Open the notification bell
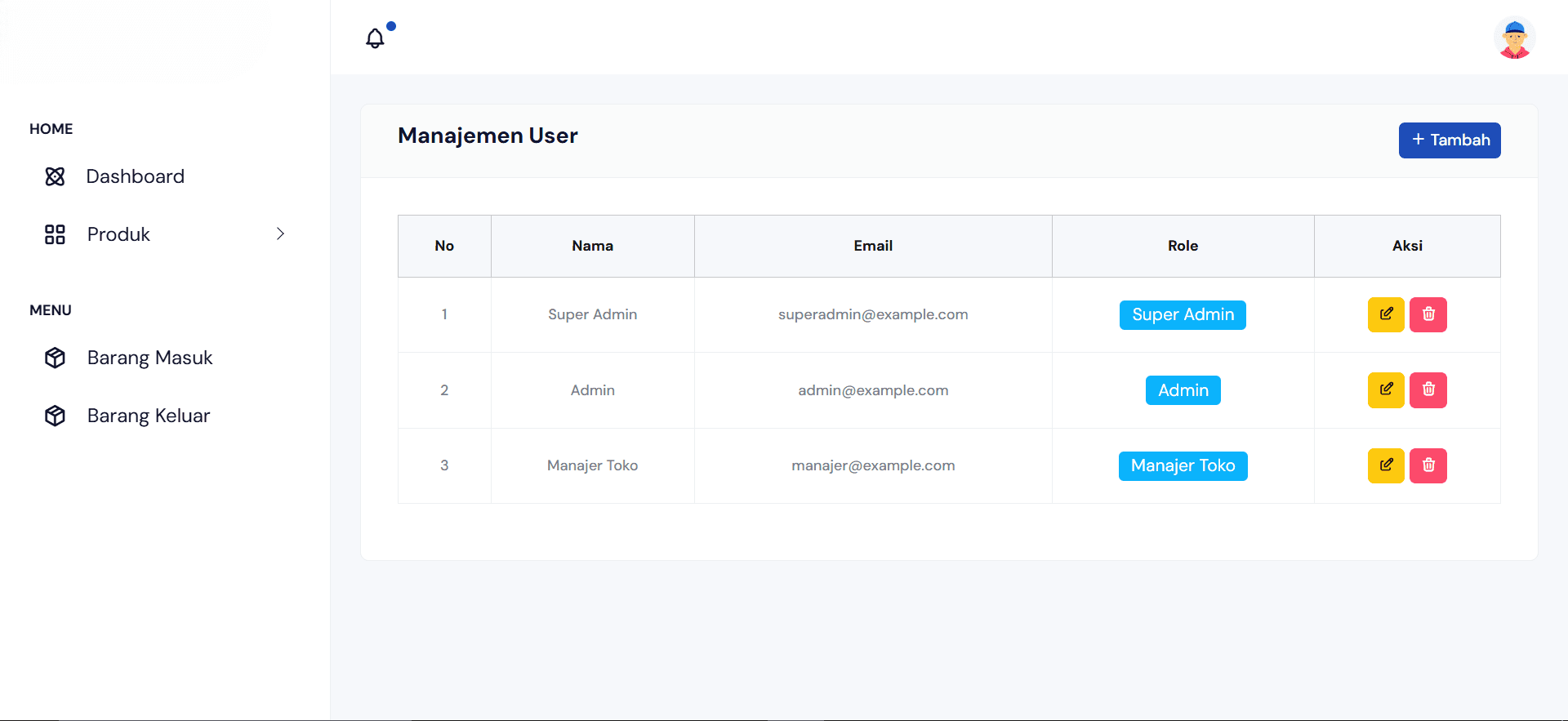 click(x=375, y=38)
